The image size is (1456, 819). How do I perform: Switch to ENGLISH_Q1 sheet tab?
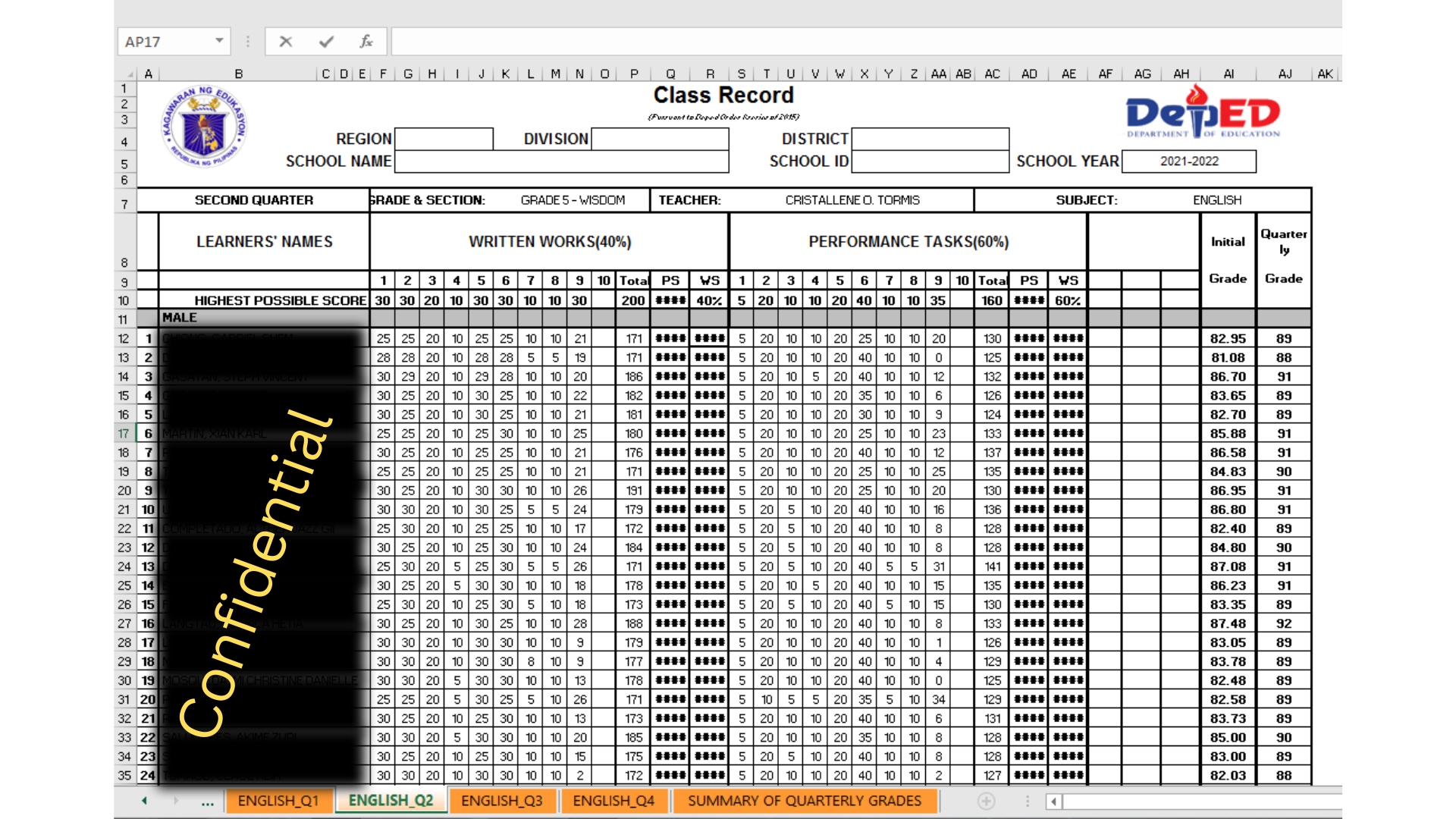click(x=278, y=801)
